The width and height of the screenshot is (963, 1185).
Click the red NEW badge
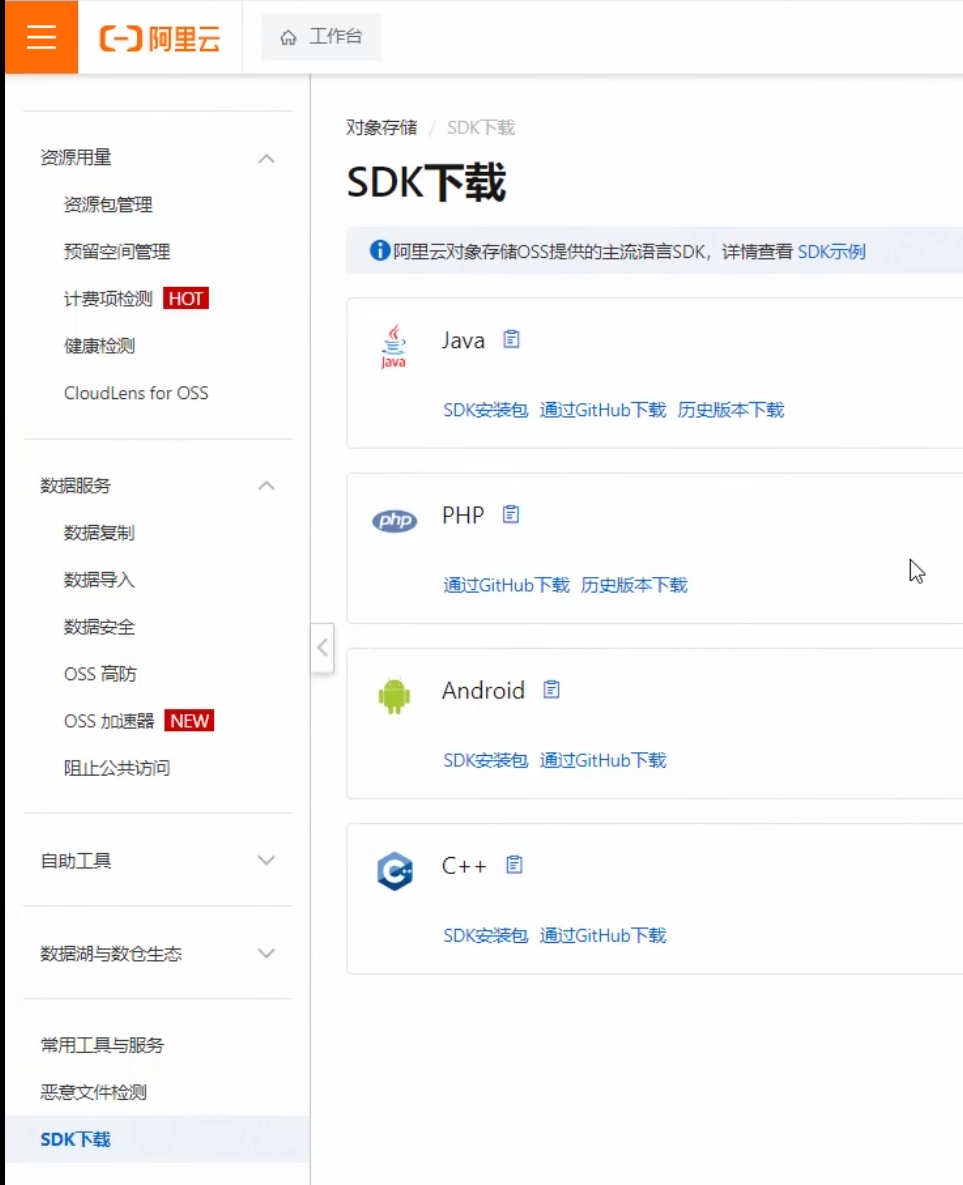[190, 721]
